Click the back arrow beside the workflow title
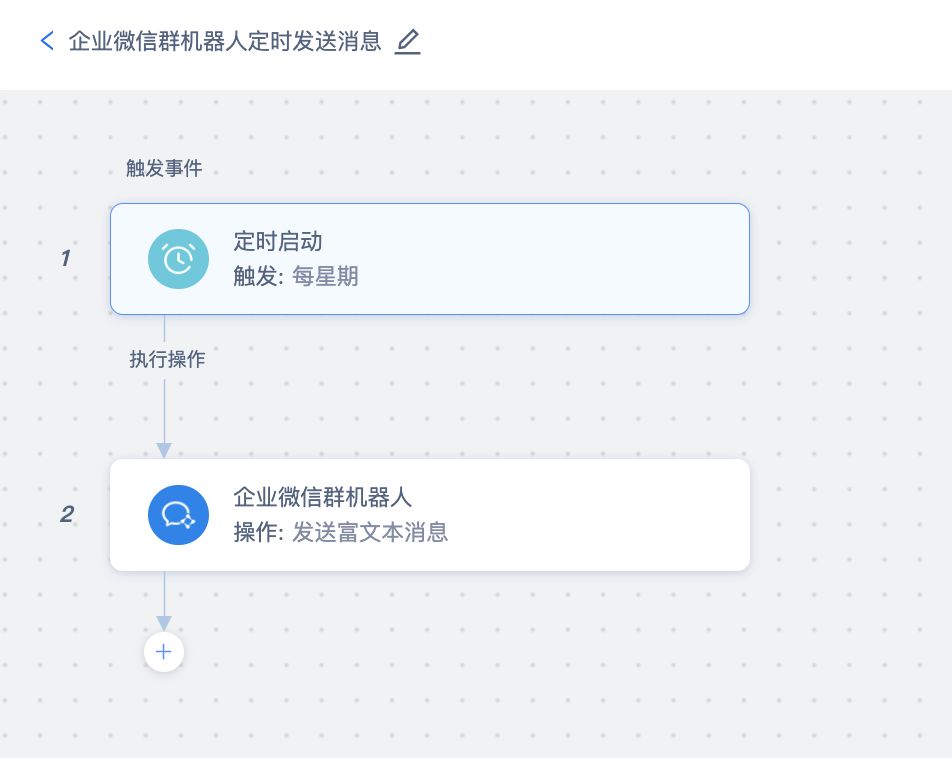Screen dimensions: 952x758 46,40
